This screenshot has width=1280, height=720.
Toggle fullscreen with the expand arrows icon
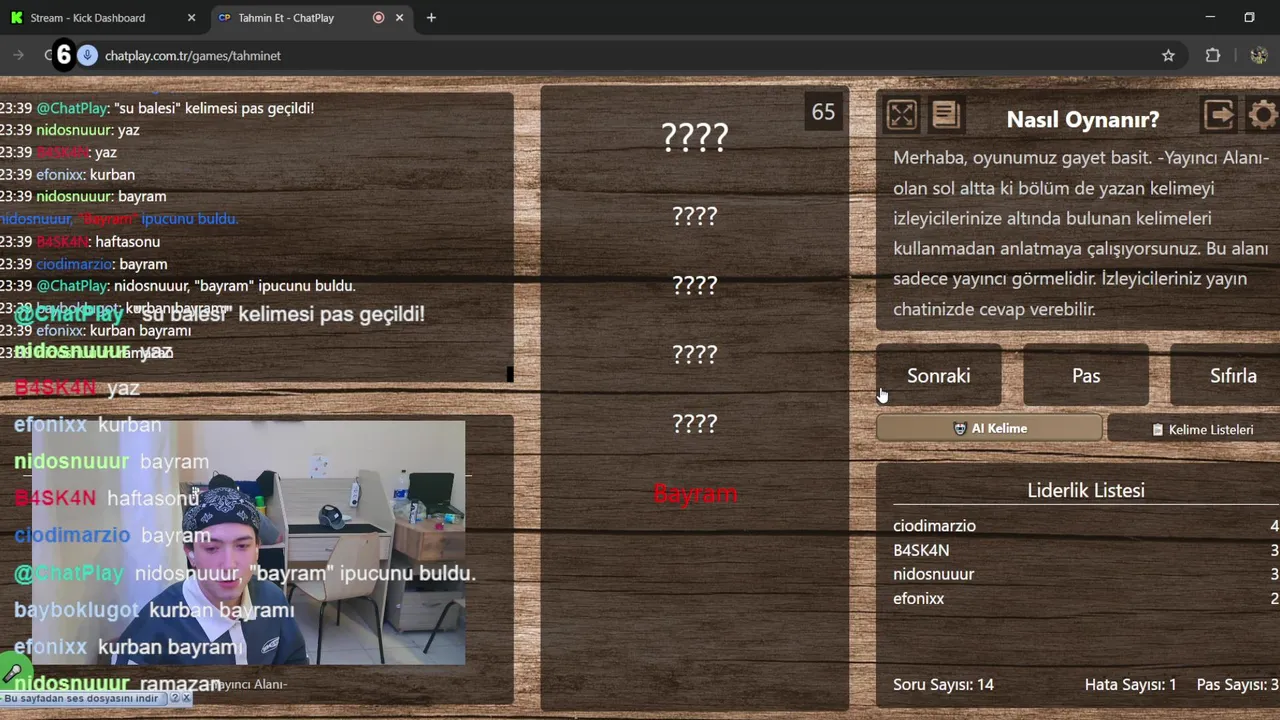tap(901, 116)
